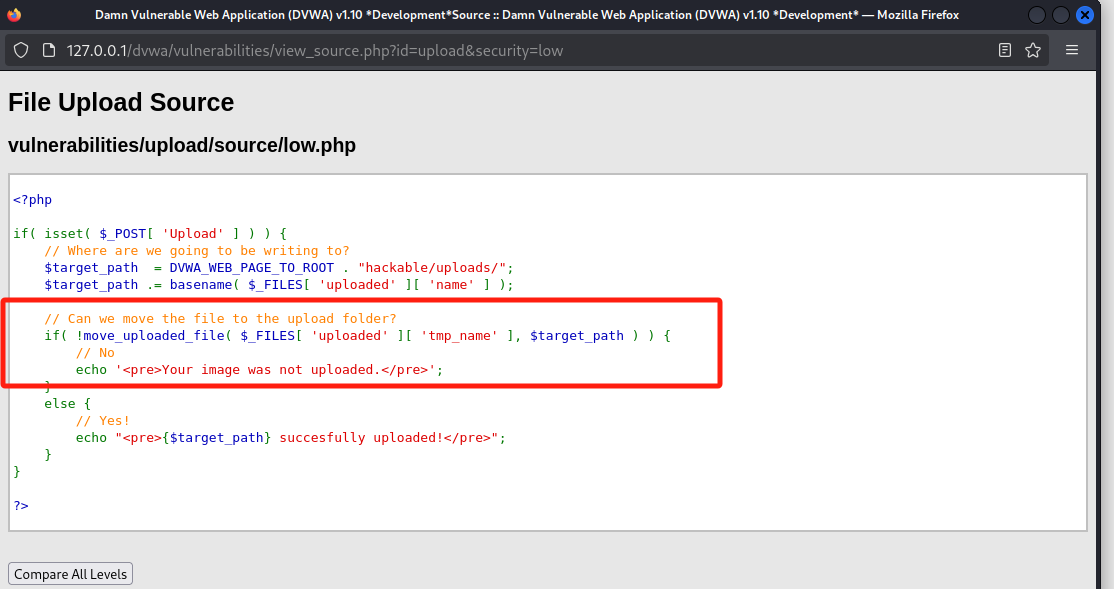1114x589 pixels.
Task: Click the isset $_POST 'Upload' line
Action: tap(150, 234)
